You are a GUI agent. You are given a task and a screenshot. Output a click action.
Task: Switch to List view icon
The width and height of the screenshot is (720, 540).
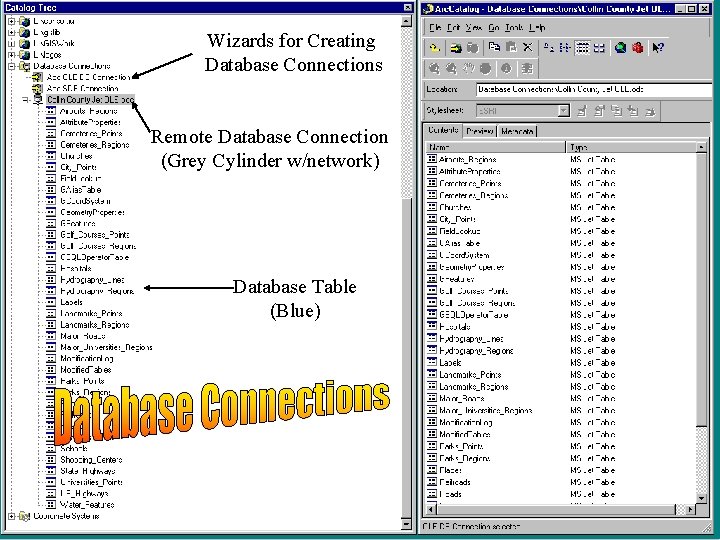[x=565, y=48]
